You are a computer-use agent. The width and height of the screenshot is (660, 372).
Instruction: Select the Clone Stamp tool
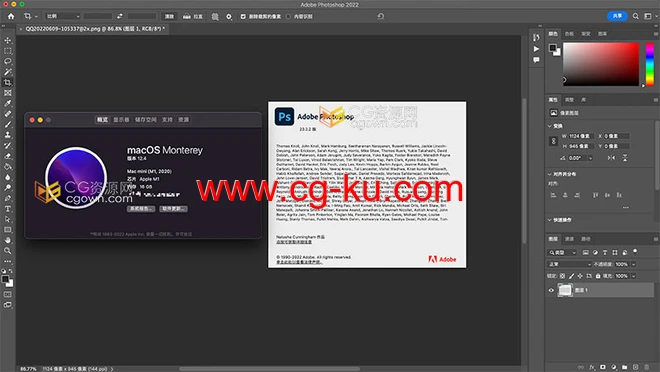coord(8,135)
